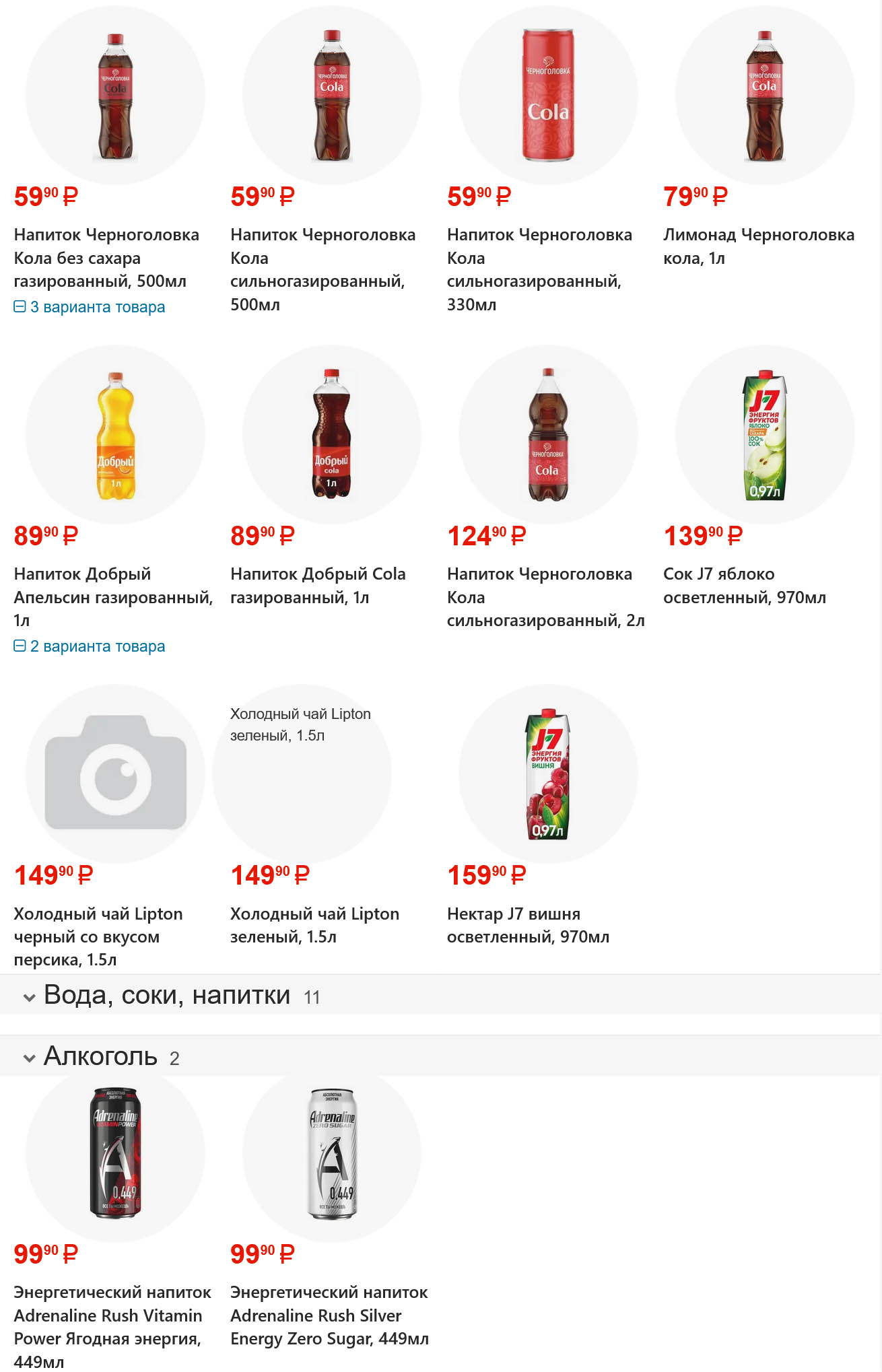Screen dimensions: 882x1372
Task: Open Лимонад Черноголовка кола, 1л product link
Action: click(758, 246)
